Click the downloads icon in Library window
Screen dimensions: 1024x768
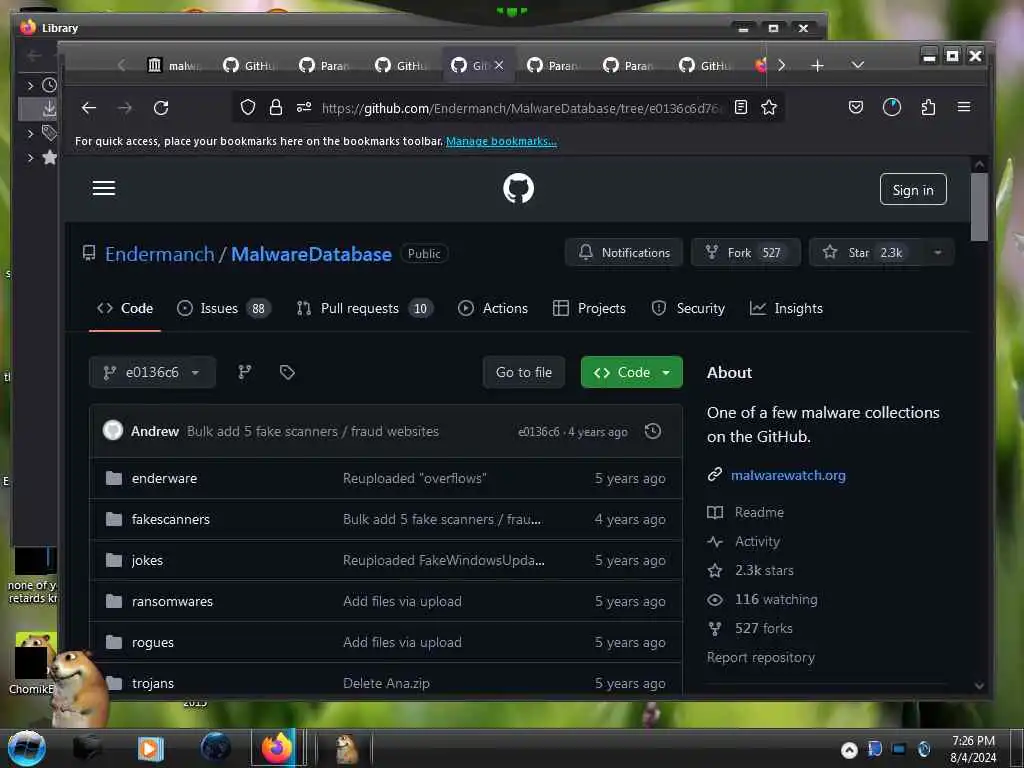coord(49,108)
